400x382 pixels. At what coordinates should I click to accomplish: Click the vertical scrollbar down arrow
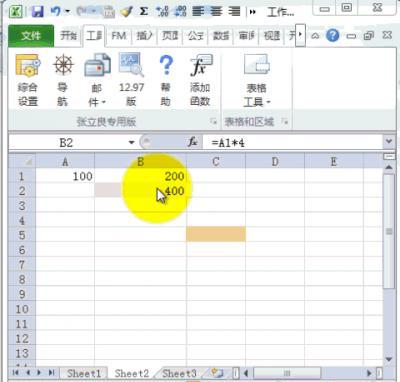point(389,359)
